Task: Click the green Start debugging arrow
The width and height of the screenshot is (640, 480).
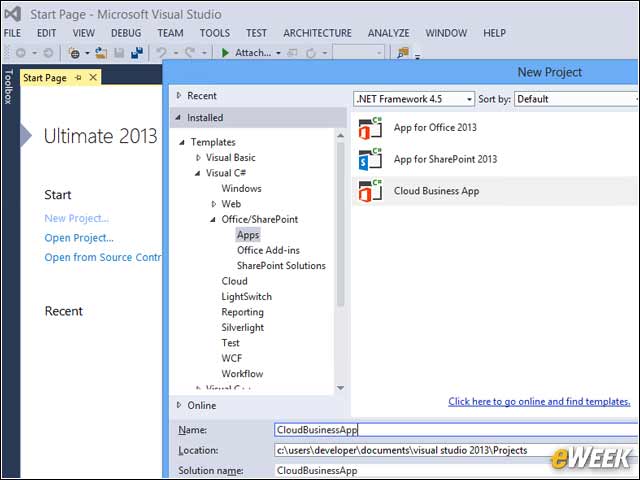Action: tap(225, 53)
